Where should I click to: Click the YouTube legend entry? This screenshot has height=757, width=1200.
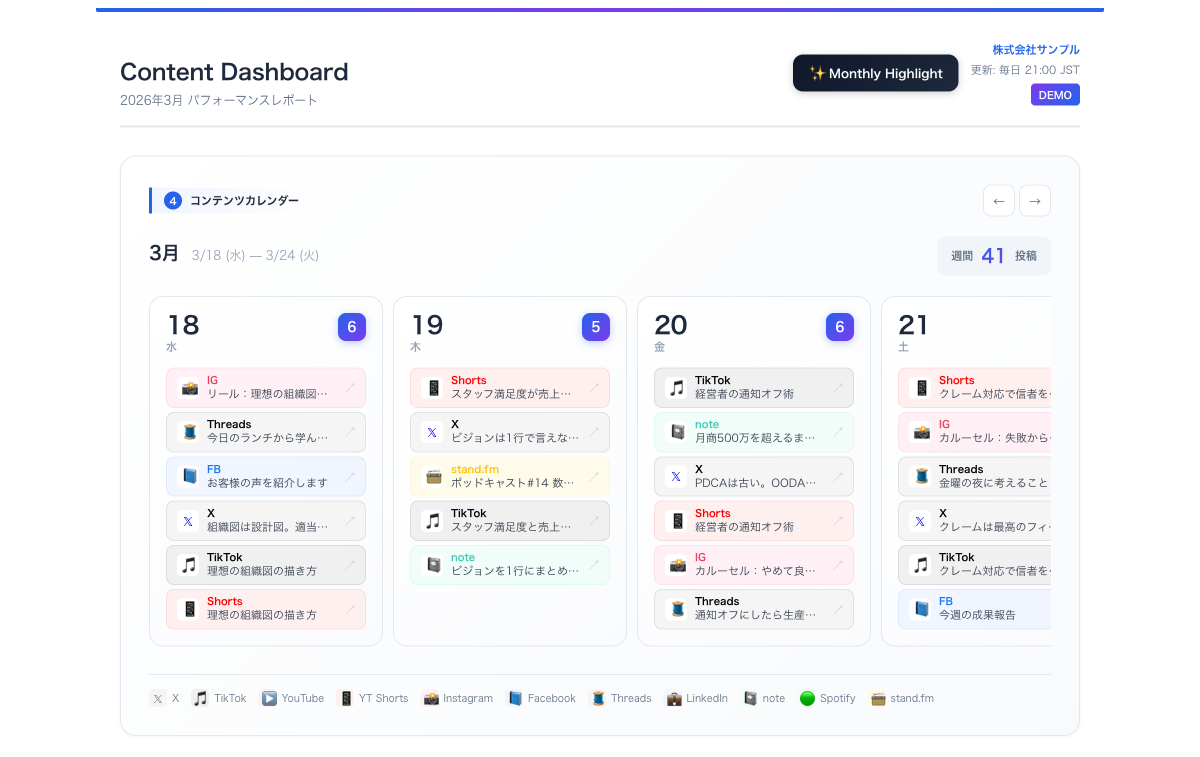pyautogui.click(x=293, y=698)
